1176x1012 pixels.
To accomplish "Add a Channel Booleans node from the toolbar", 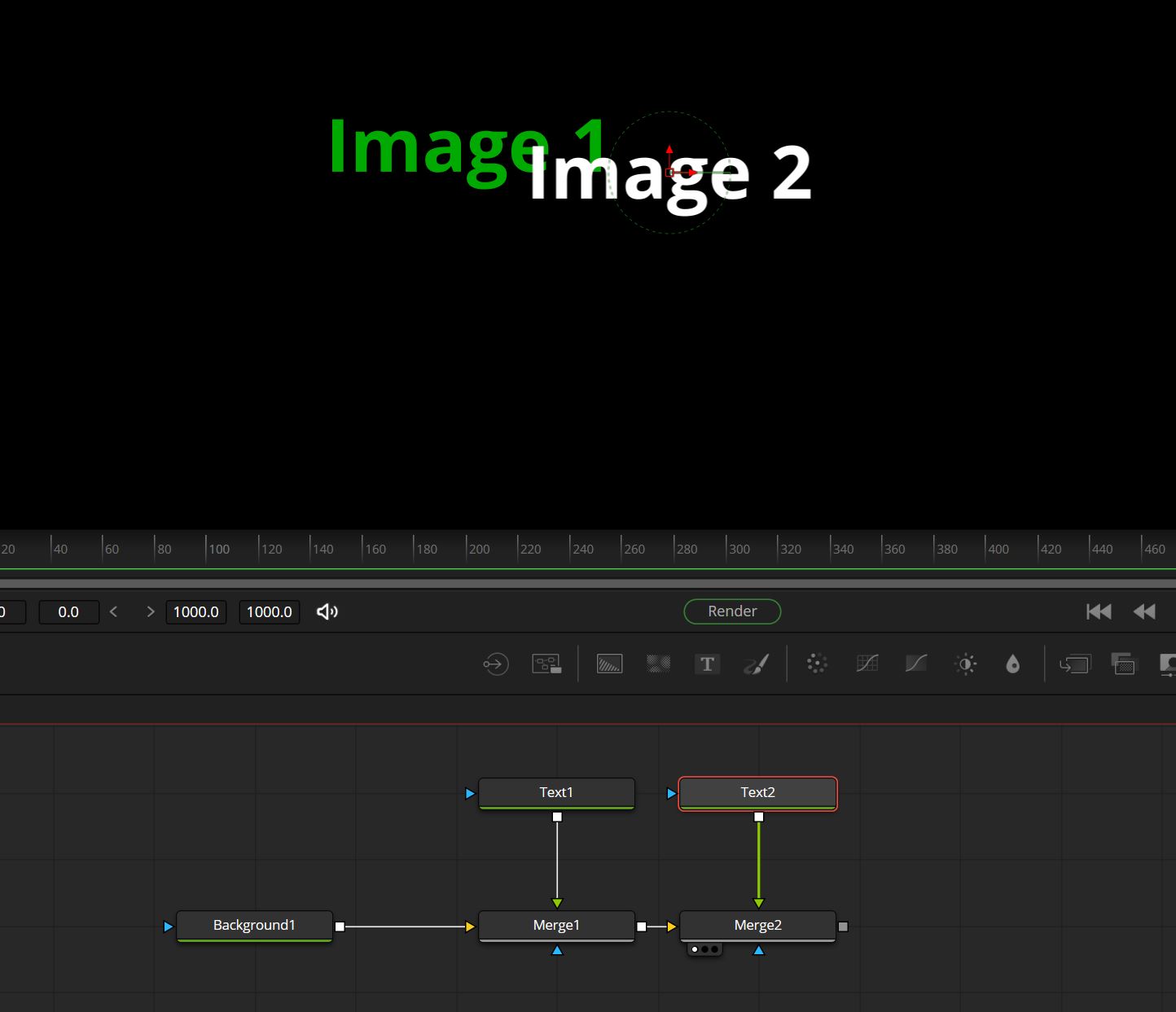I will (1124, 664).
